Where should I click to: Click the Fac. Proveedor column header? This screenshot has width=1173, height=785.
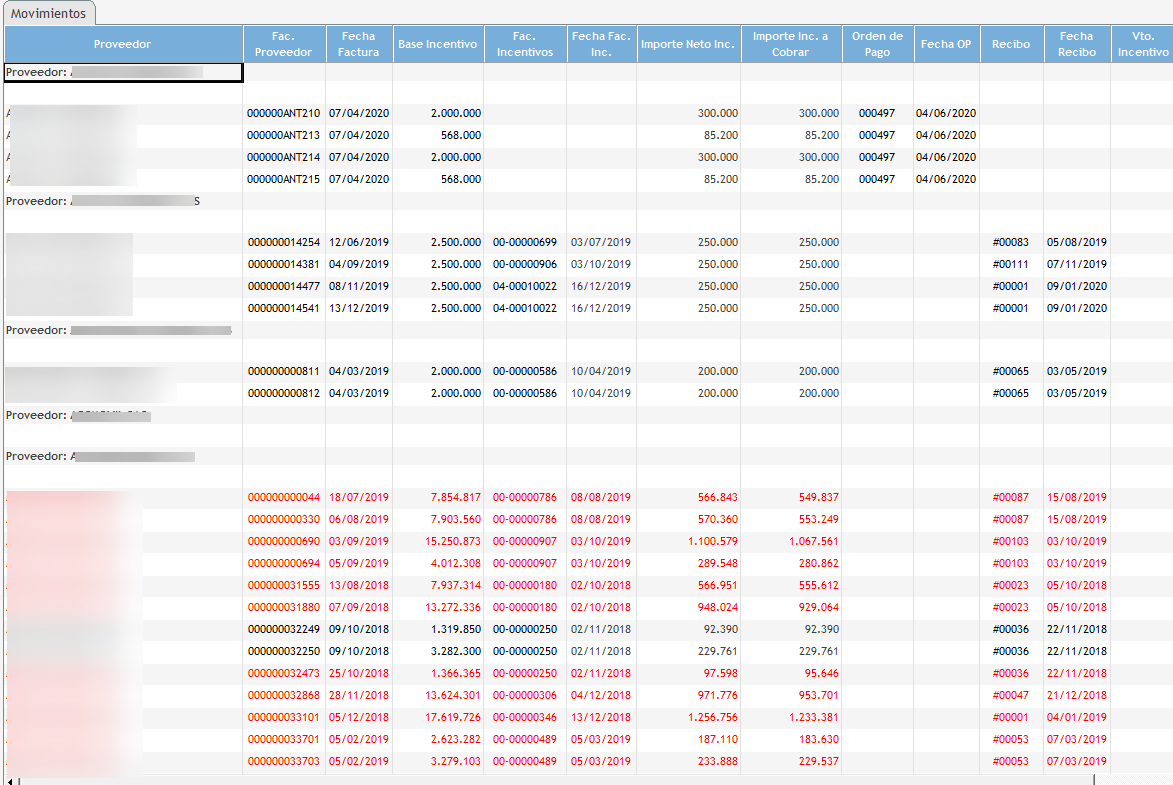click(x=283, y=44)
